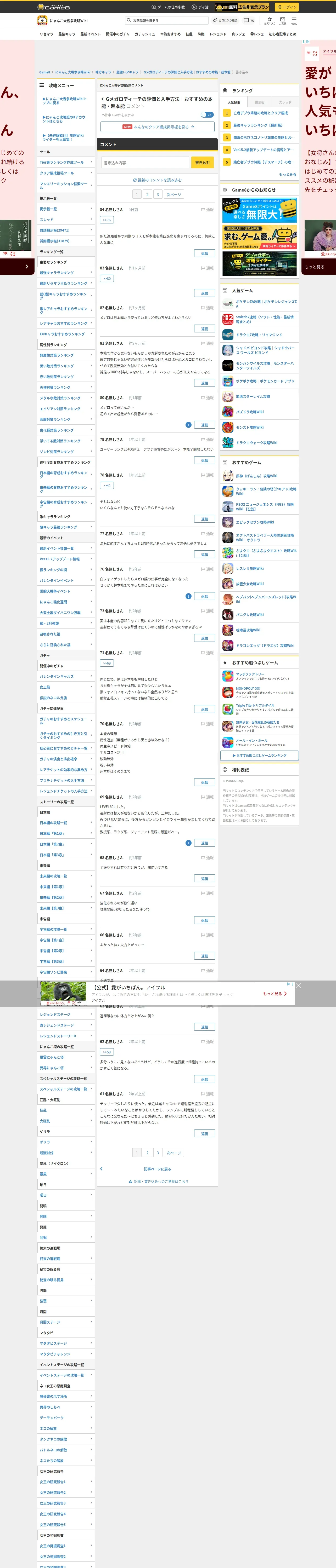Go to comment page 2 at top
Image resolution: width=336 pixels, height=1568 pixels.
147,195
